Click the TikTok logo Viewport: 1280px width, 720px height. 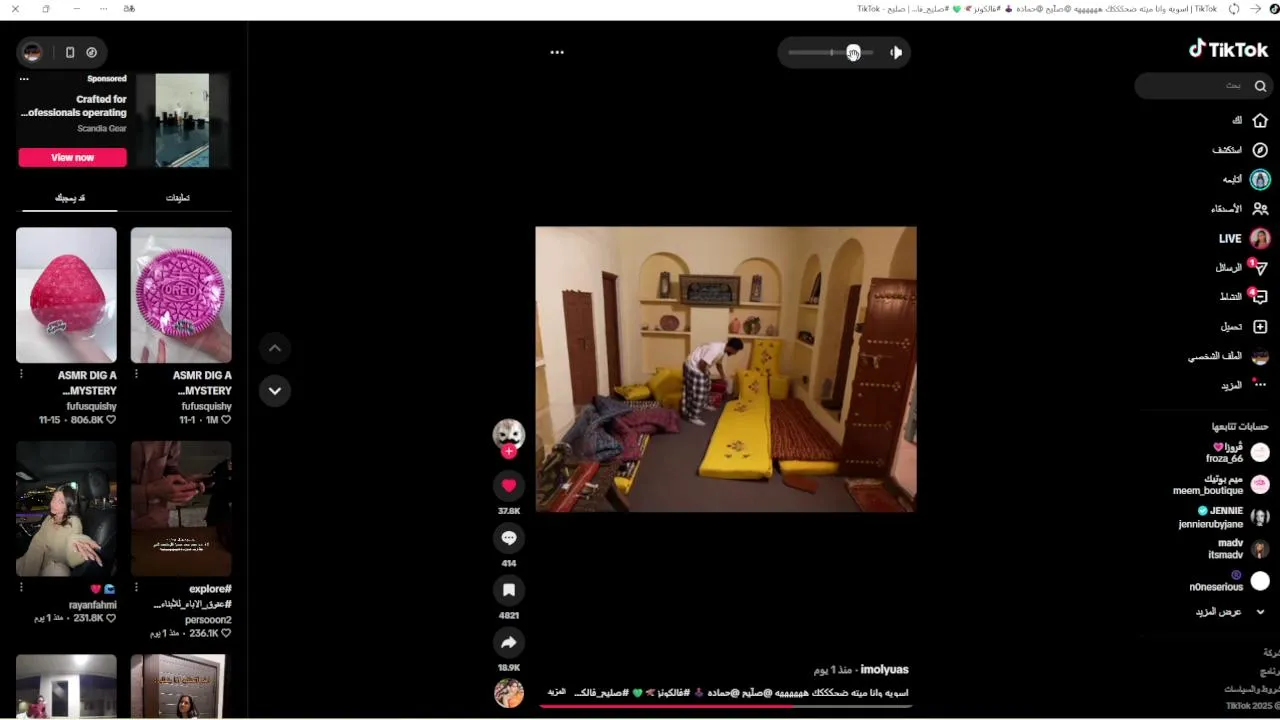click(1228, 49)
